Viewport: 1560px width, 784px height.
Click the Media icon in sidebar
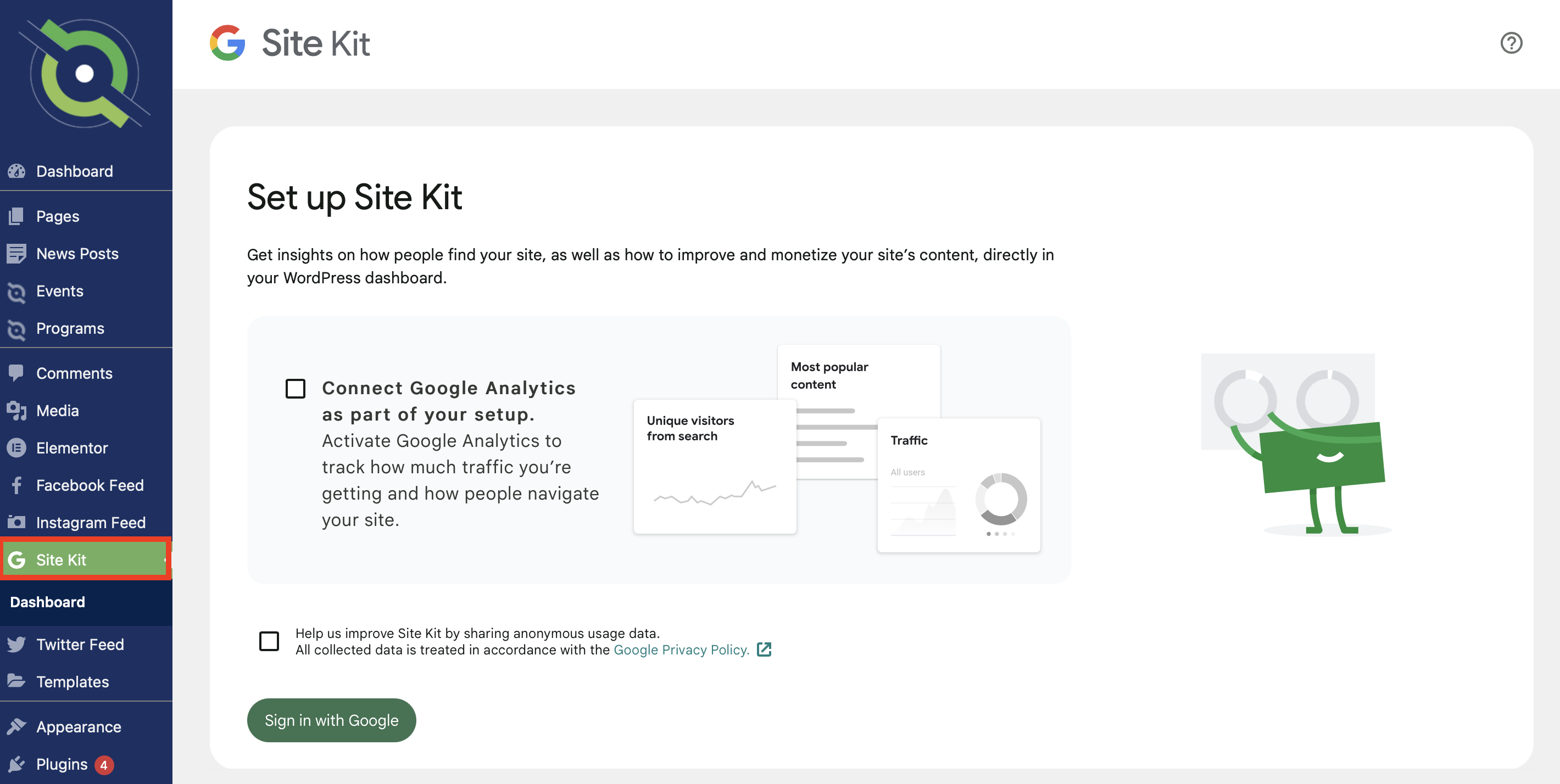16,411
